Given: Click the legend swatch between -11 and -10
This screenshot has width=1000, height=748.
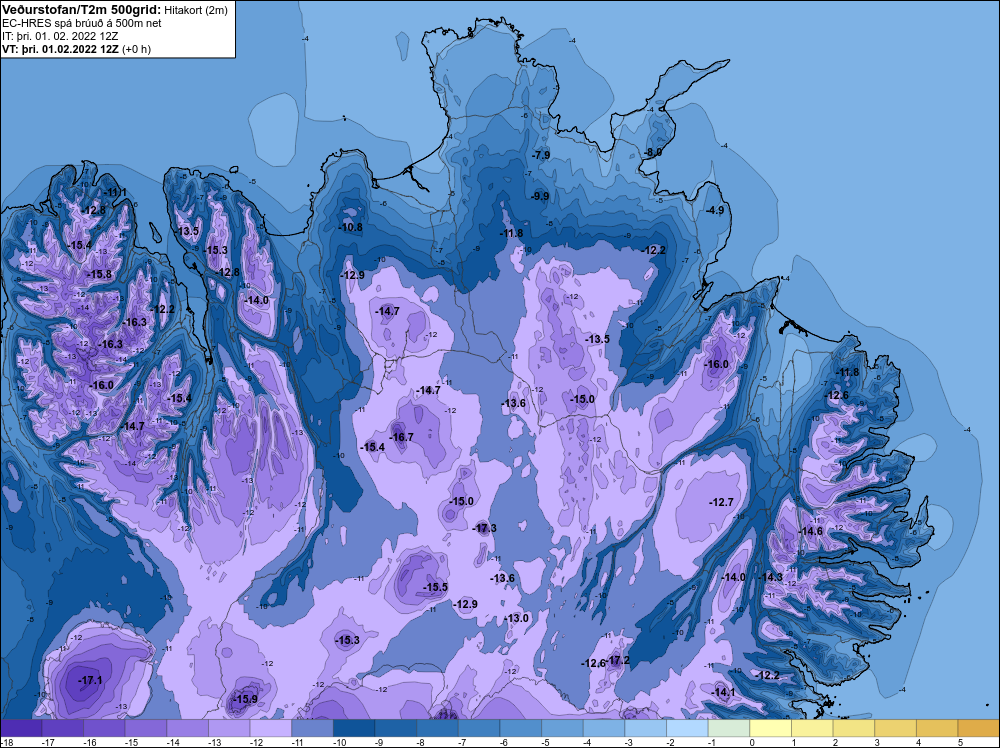Looking at the screenshot, I should click(312, 728).
